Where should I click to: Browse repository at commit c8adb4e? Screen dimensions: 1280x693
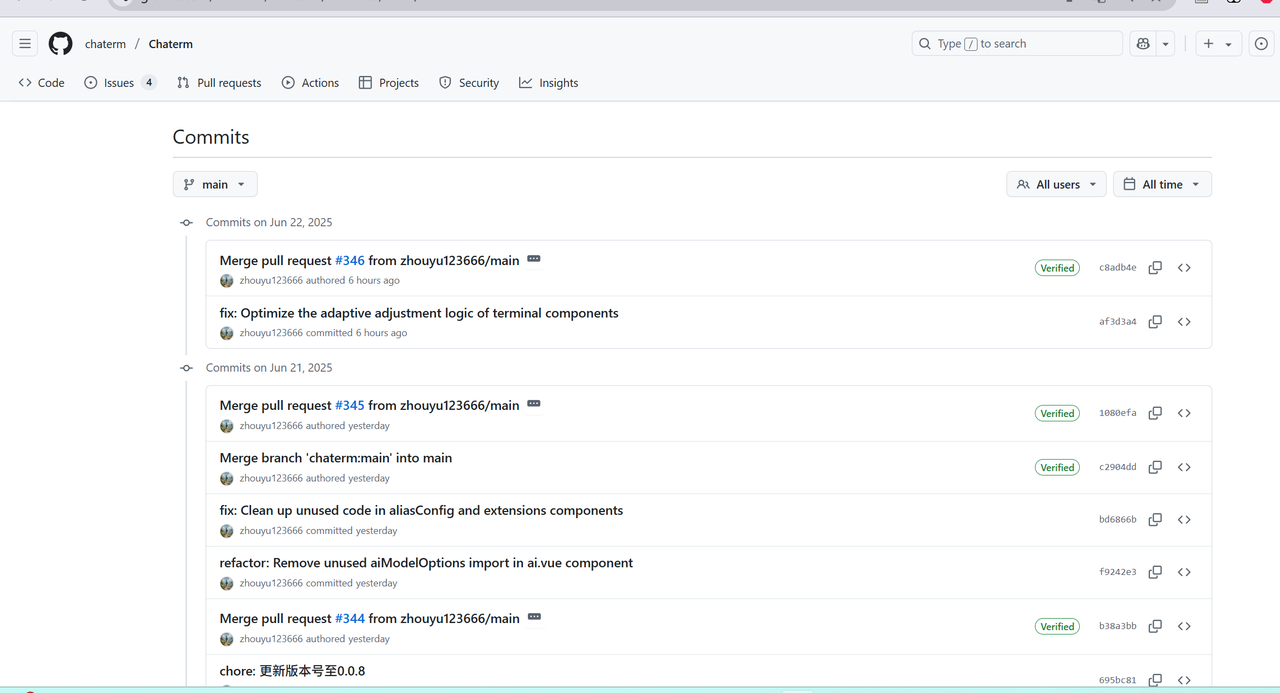[1184, 268]
